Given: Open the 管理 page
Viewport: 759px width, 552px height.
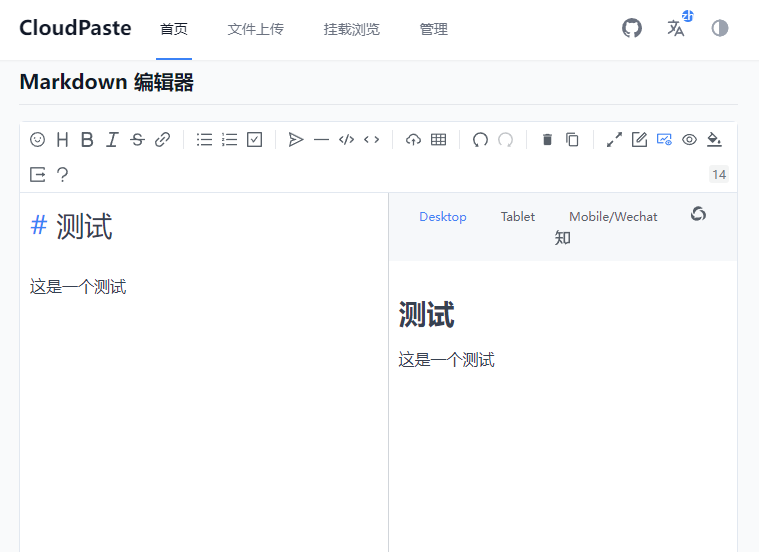Looking at the screenshot, I should tap(433, 29).
